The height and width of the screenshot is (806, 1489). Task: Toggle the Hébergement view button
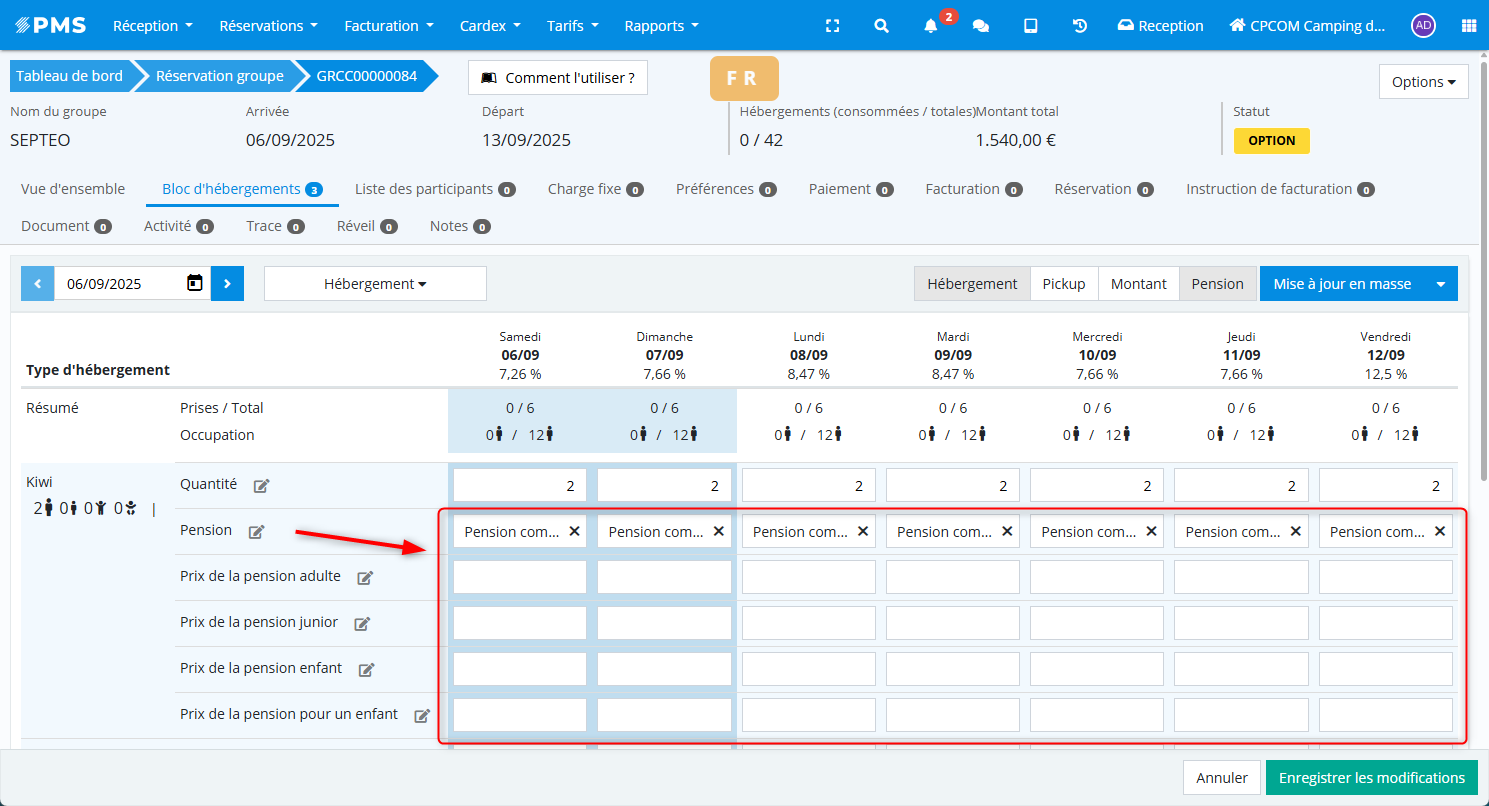[971, 284]
